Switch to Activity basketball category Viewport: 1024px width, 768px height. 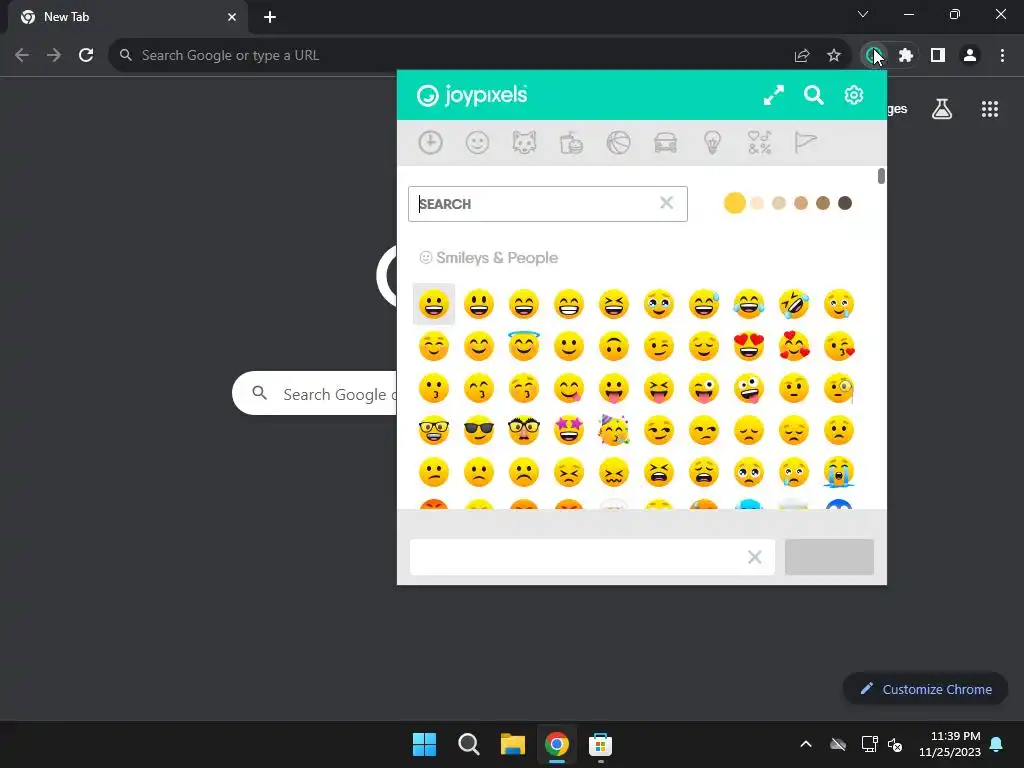[618, 142]
